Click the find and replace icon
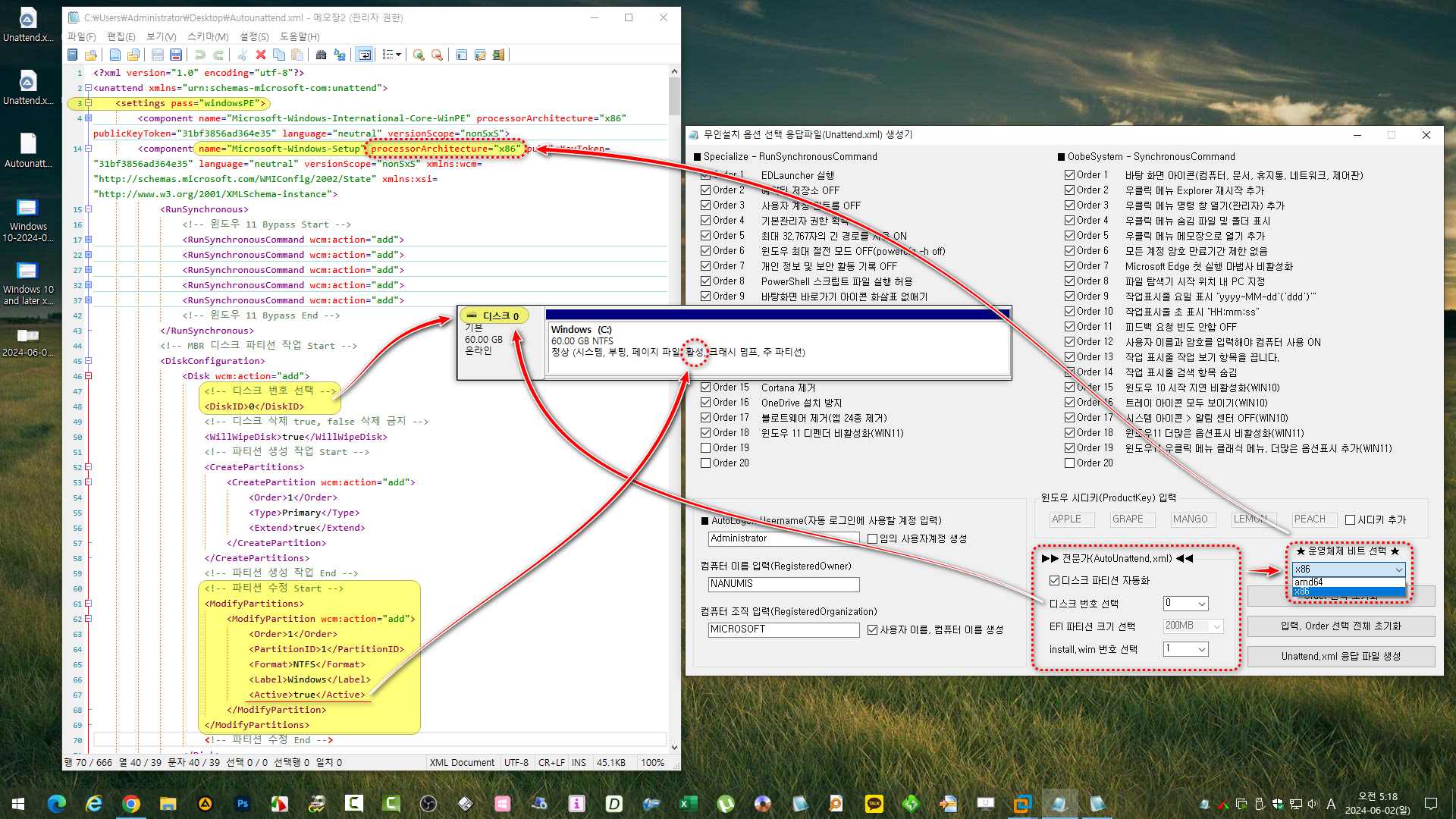Screen dimensions: 1456x819 point(340,55)
